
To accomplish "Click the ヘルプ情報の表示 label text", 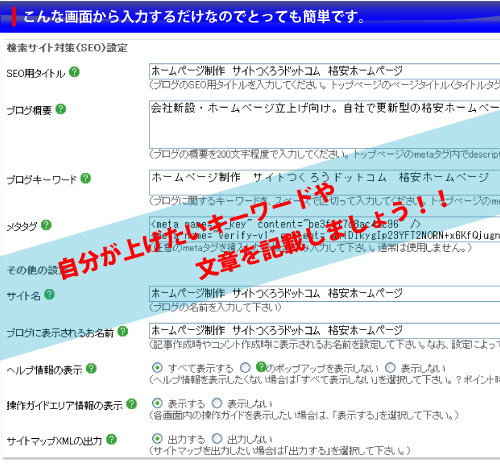I will [x=44, y=370].
